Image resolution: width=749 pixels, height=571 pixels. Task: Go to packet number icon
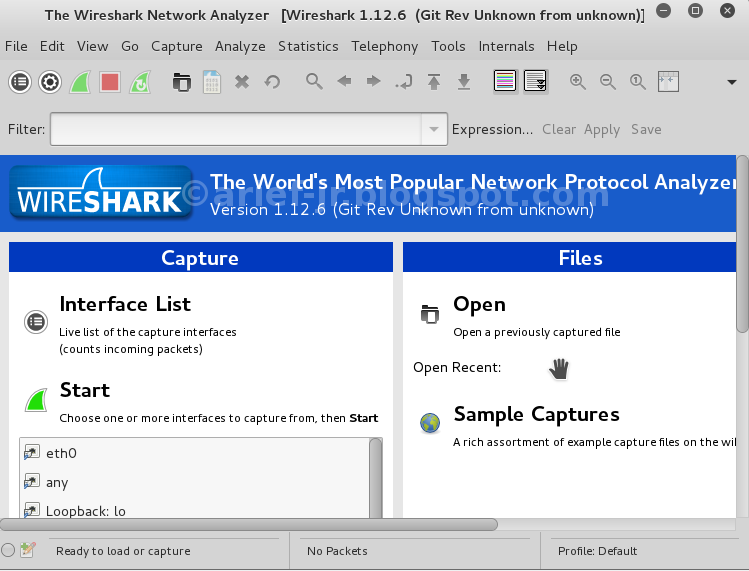pos(404,82)
